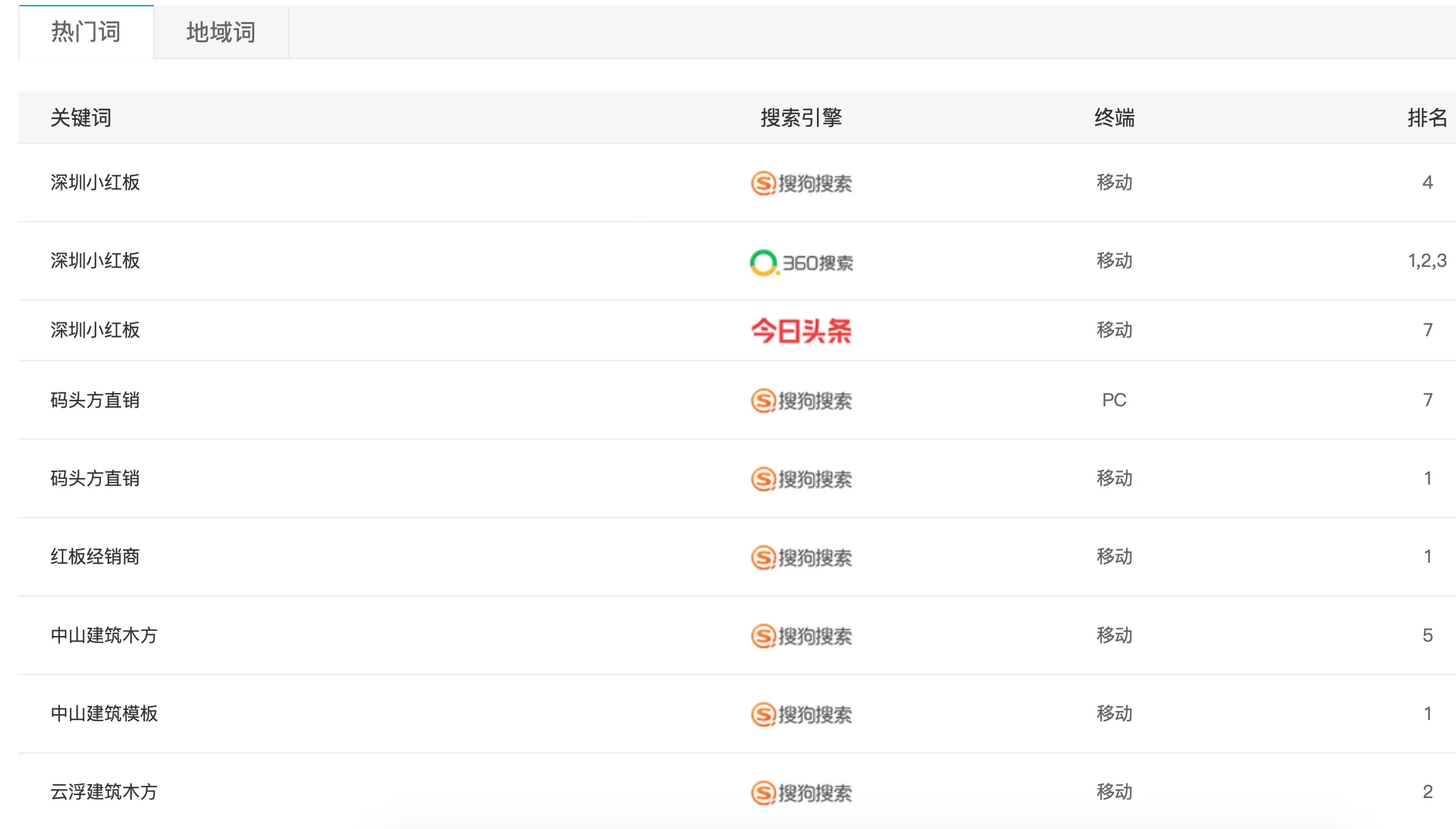Click the 终端 column header
Screen dimensions: 1456x829
(x=1114, y=118)
